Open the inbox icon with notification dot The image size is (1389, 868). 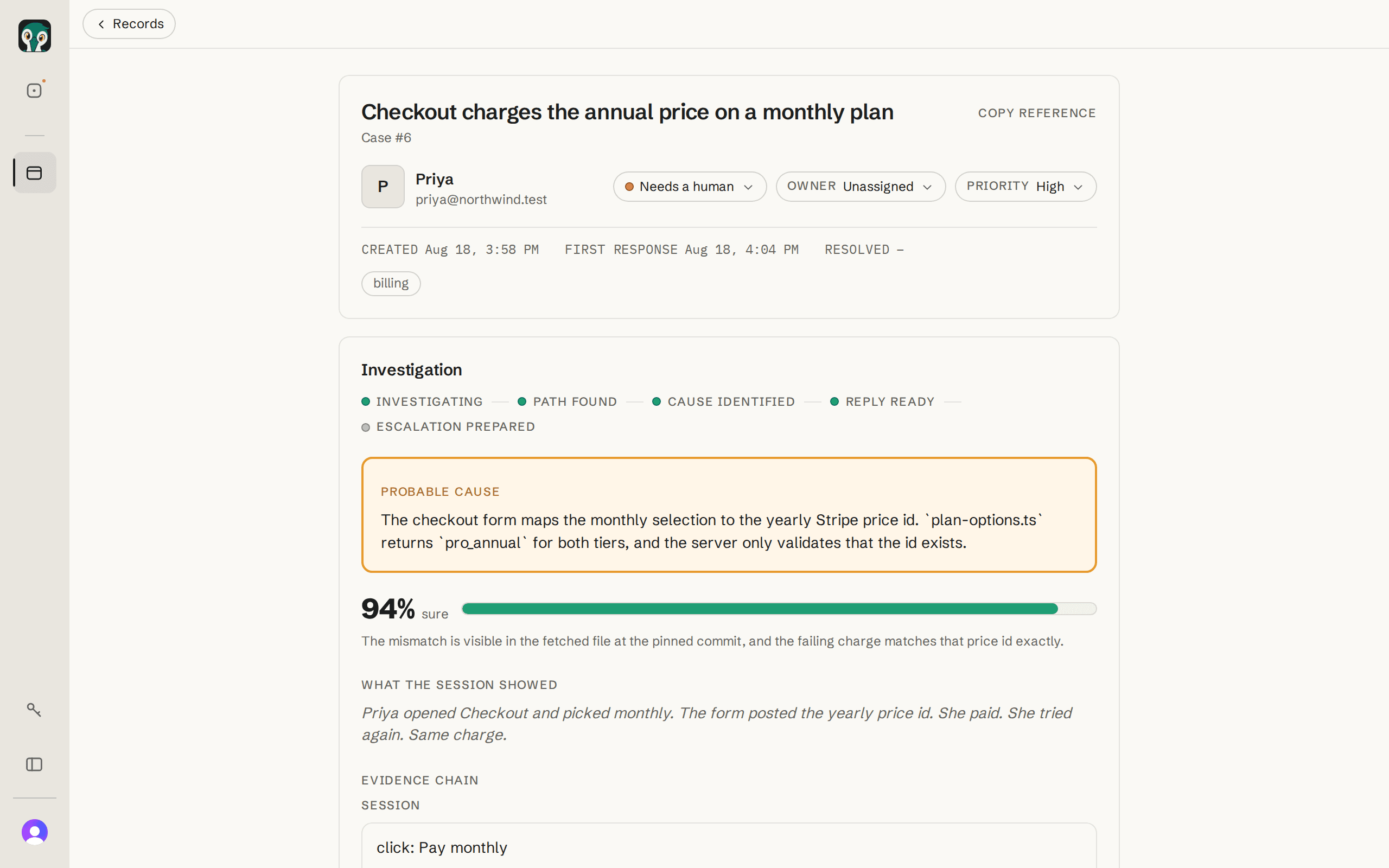click(34, 90)
